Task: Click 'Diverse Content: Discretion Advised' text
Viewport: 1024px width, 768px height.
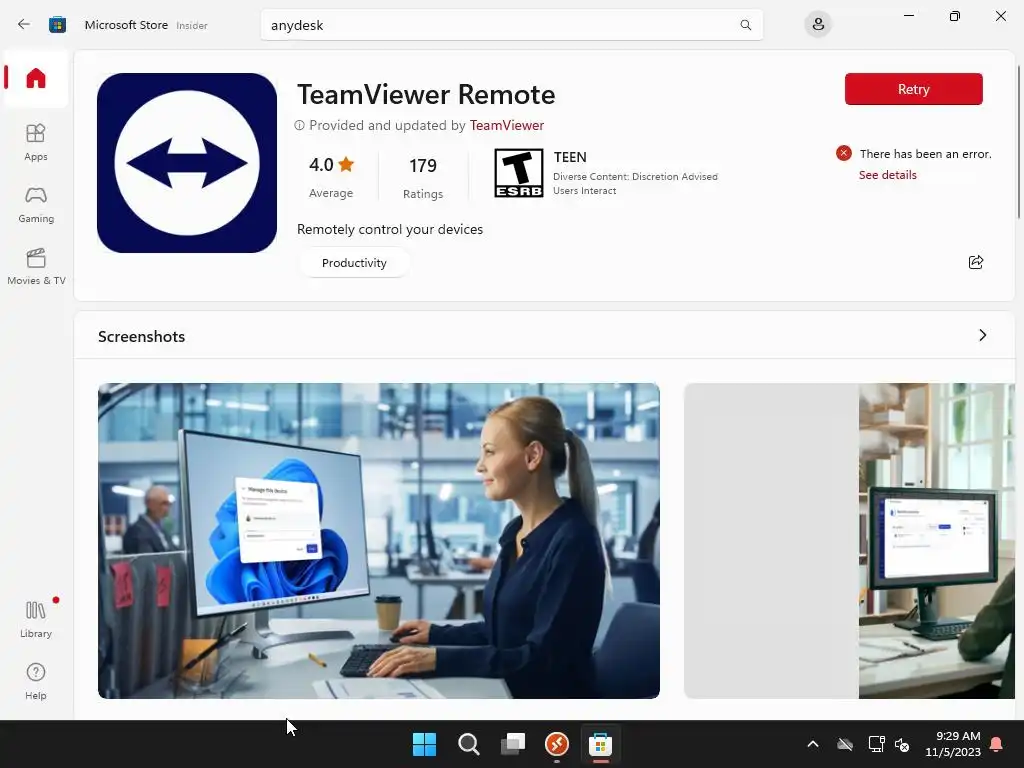Action: (635, 176)
